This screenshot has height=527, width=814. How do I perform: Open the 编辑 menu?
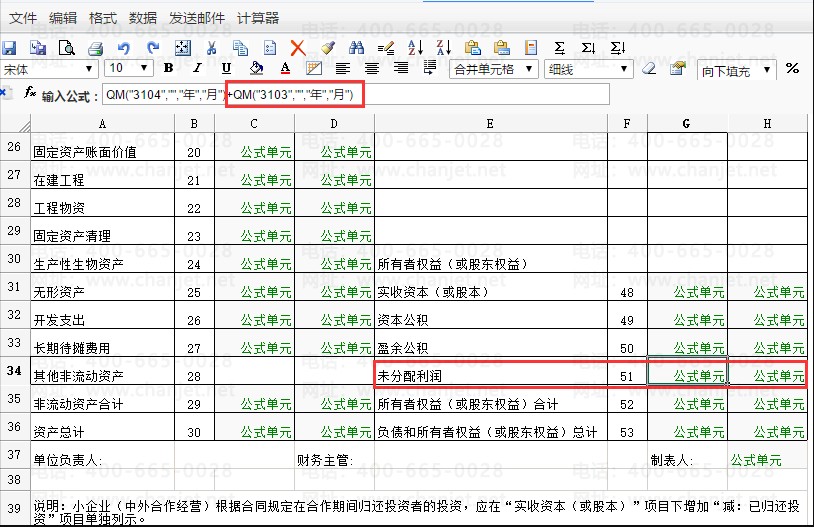click(63, 18)
